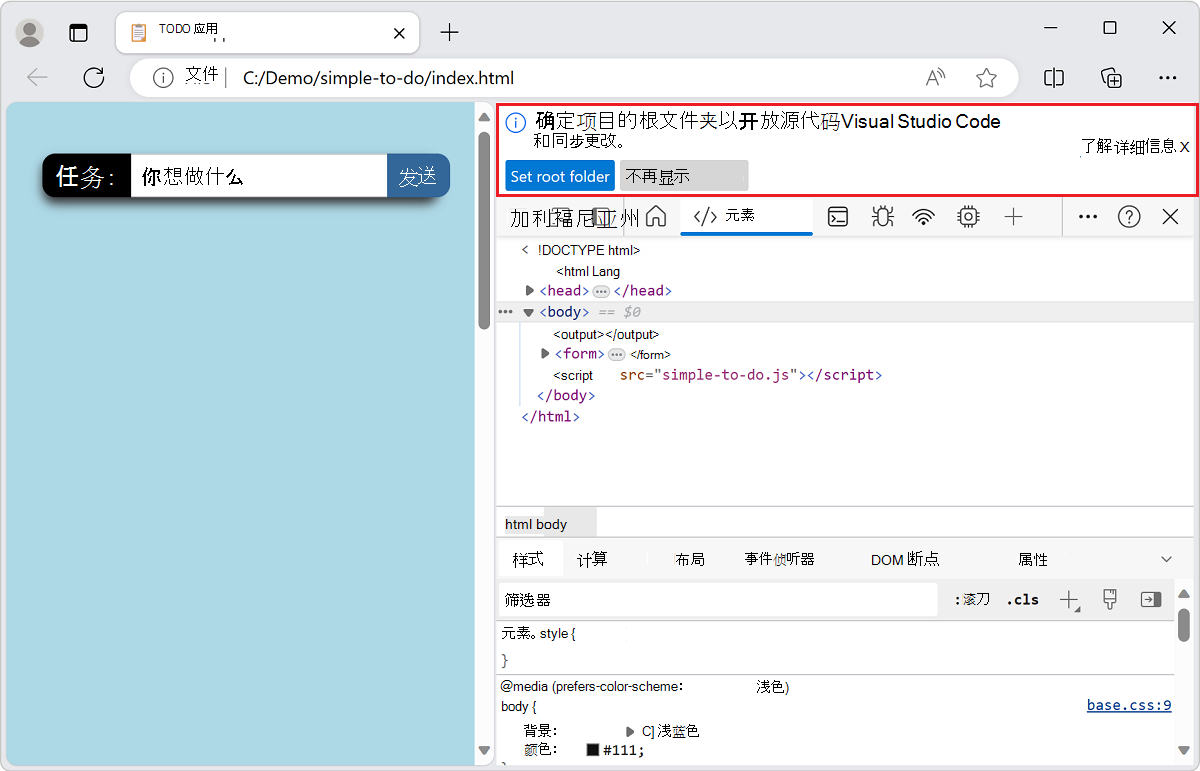Expand the <head> element in DOM tree
The image size is (1200, 771).
point(529,290)
